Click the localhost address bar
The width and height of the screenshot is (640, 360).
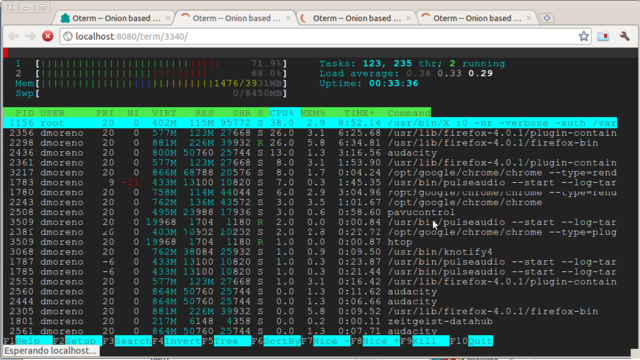coord(325,36)
